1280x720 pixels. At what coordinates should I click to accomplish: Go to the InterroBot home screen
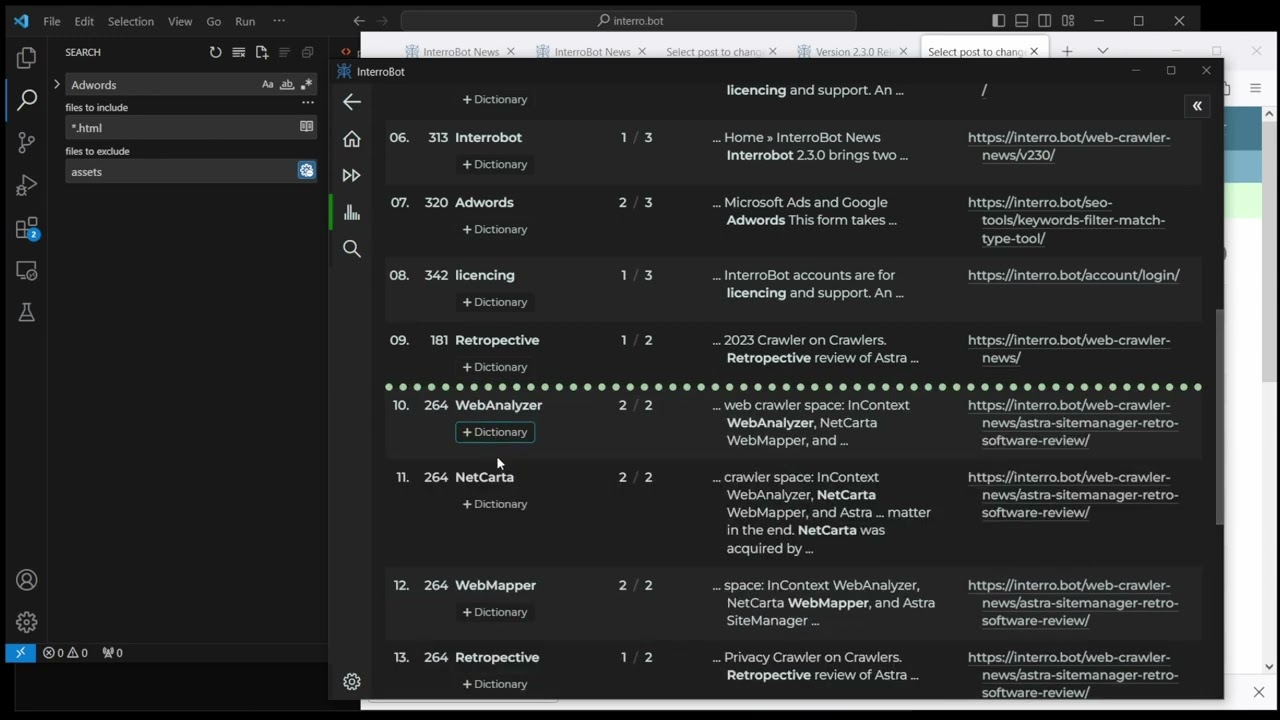(x=352, y=139)
